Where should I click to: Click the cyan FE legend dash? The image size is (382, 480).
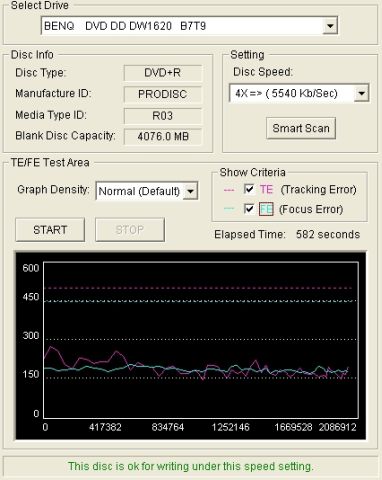coord(229,209)
